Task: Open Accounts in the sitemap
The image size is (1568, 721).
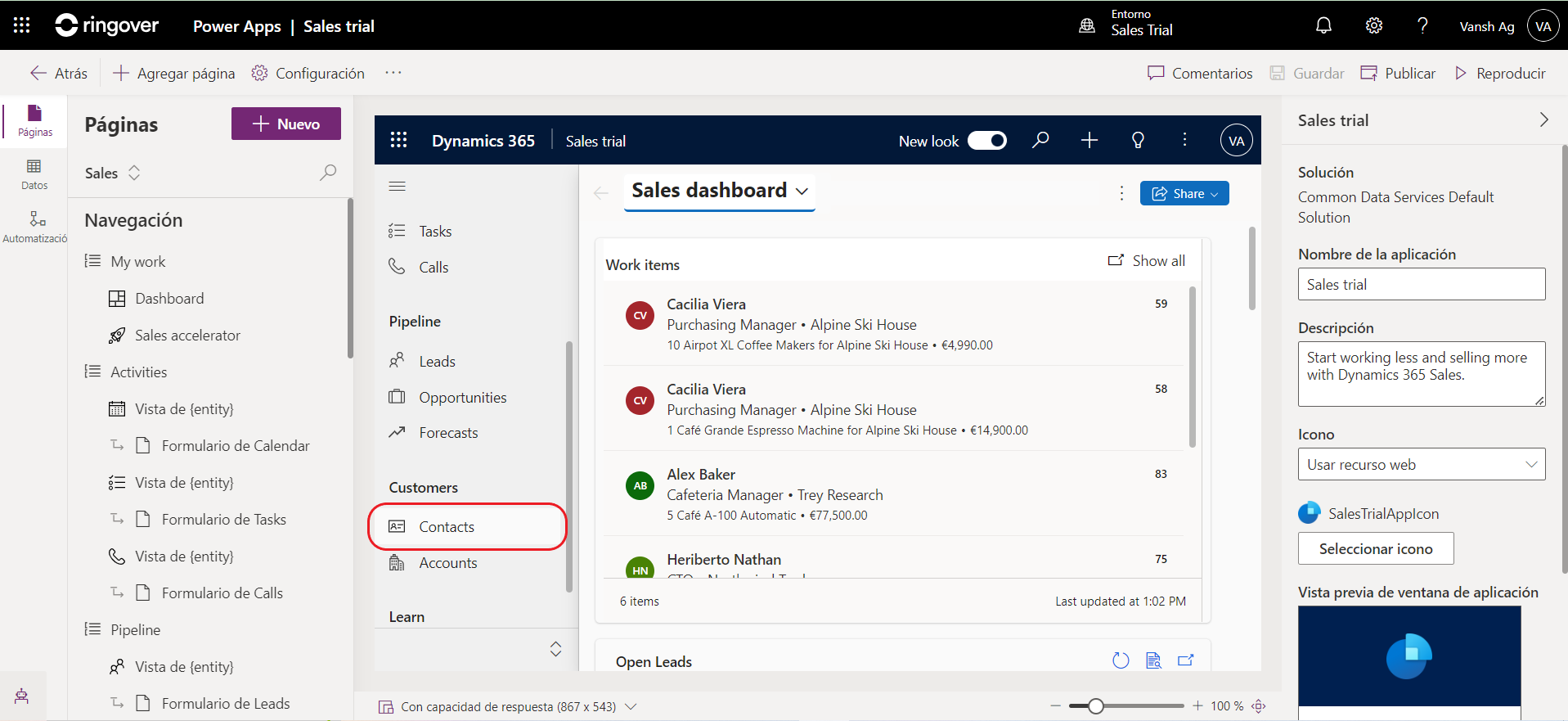Action: point(448,563)
